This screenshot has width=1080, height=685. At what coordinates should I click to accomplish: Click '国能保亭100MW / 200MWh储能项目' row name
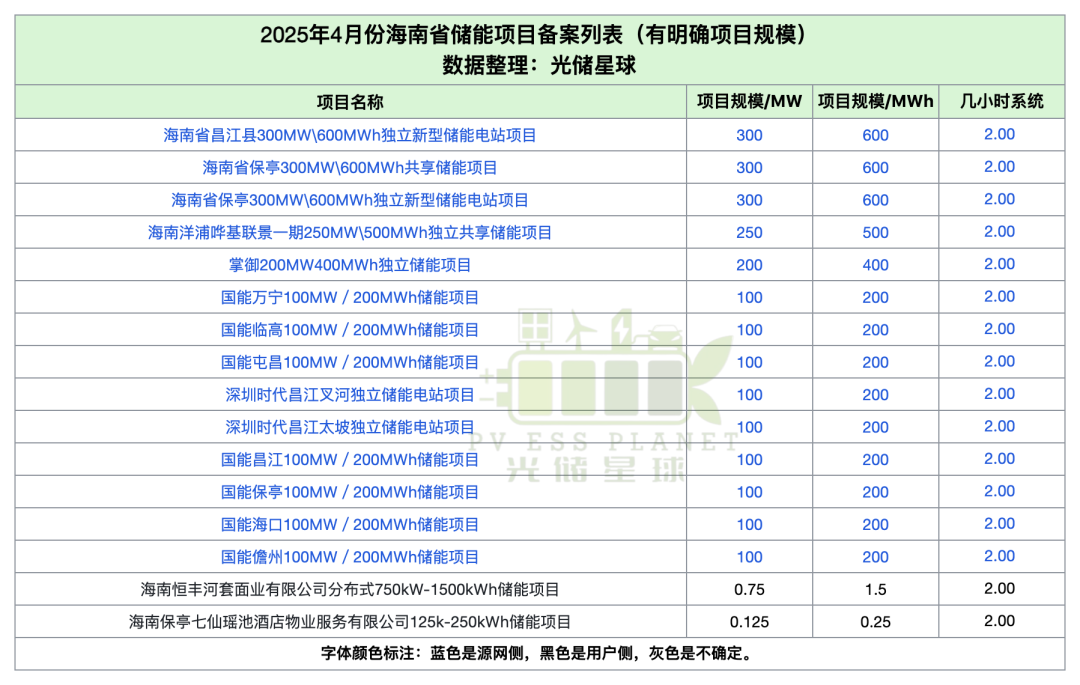[350, 492]
